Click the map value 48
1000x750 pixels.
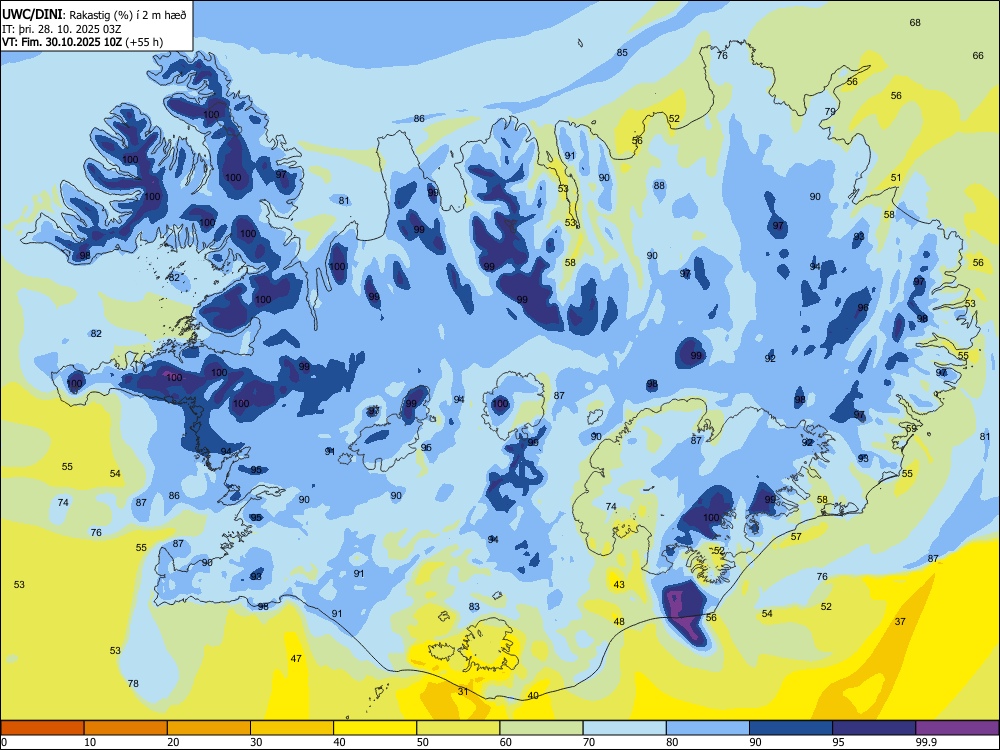point(619,622)
